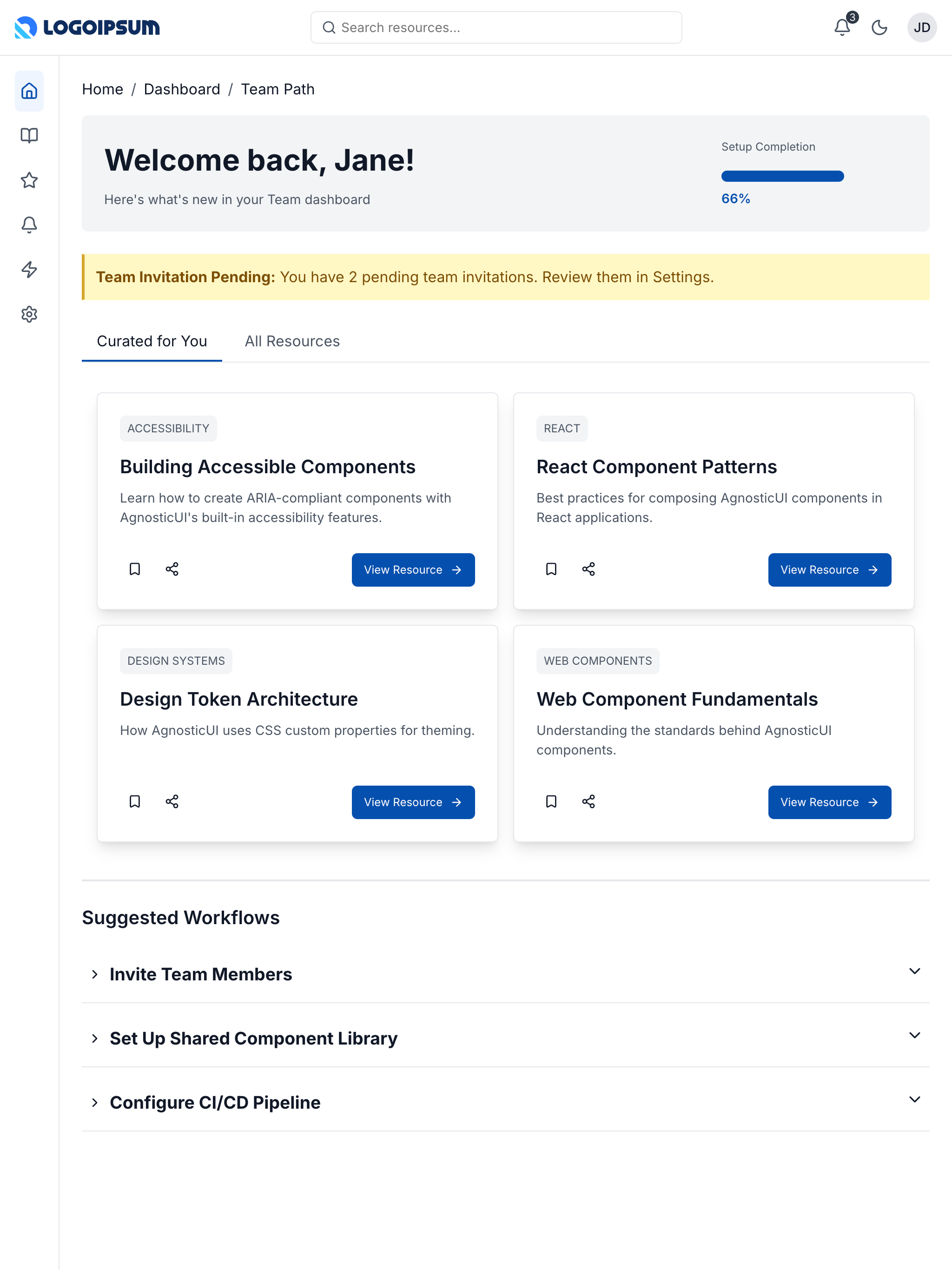
Task: Click the lightning bolt sidebar icon
Action: click(x=29, y=269)
